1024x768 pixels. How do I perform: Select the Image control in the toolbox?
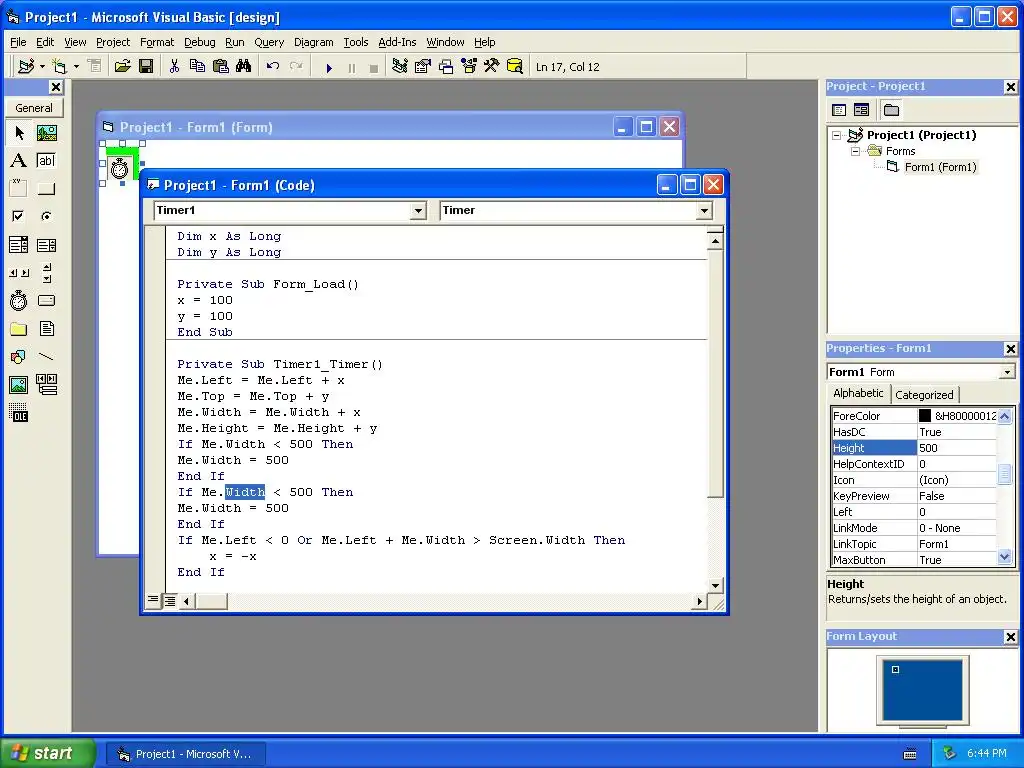(19, 385)
